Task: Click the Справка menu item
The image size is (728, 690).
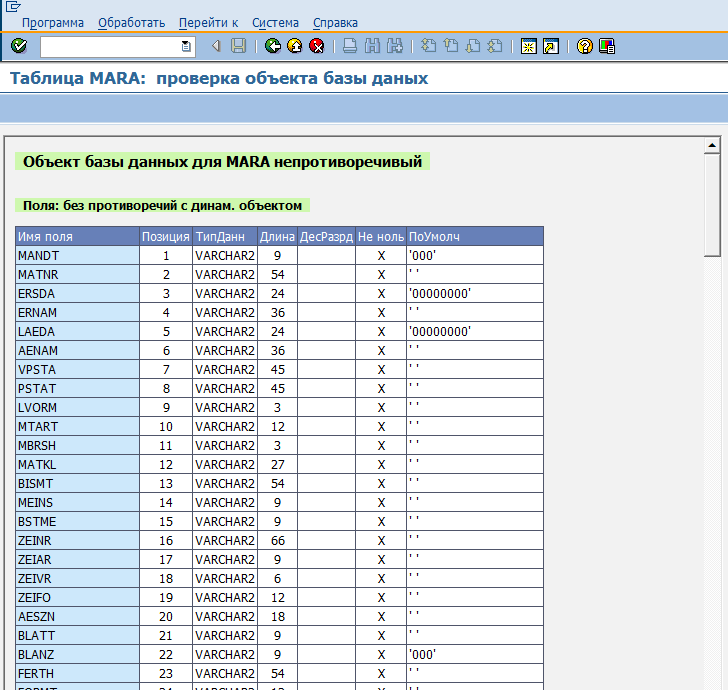Action: pos(335,22)
